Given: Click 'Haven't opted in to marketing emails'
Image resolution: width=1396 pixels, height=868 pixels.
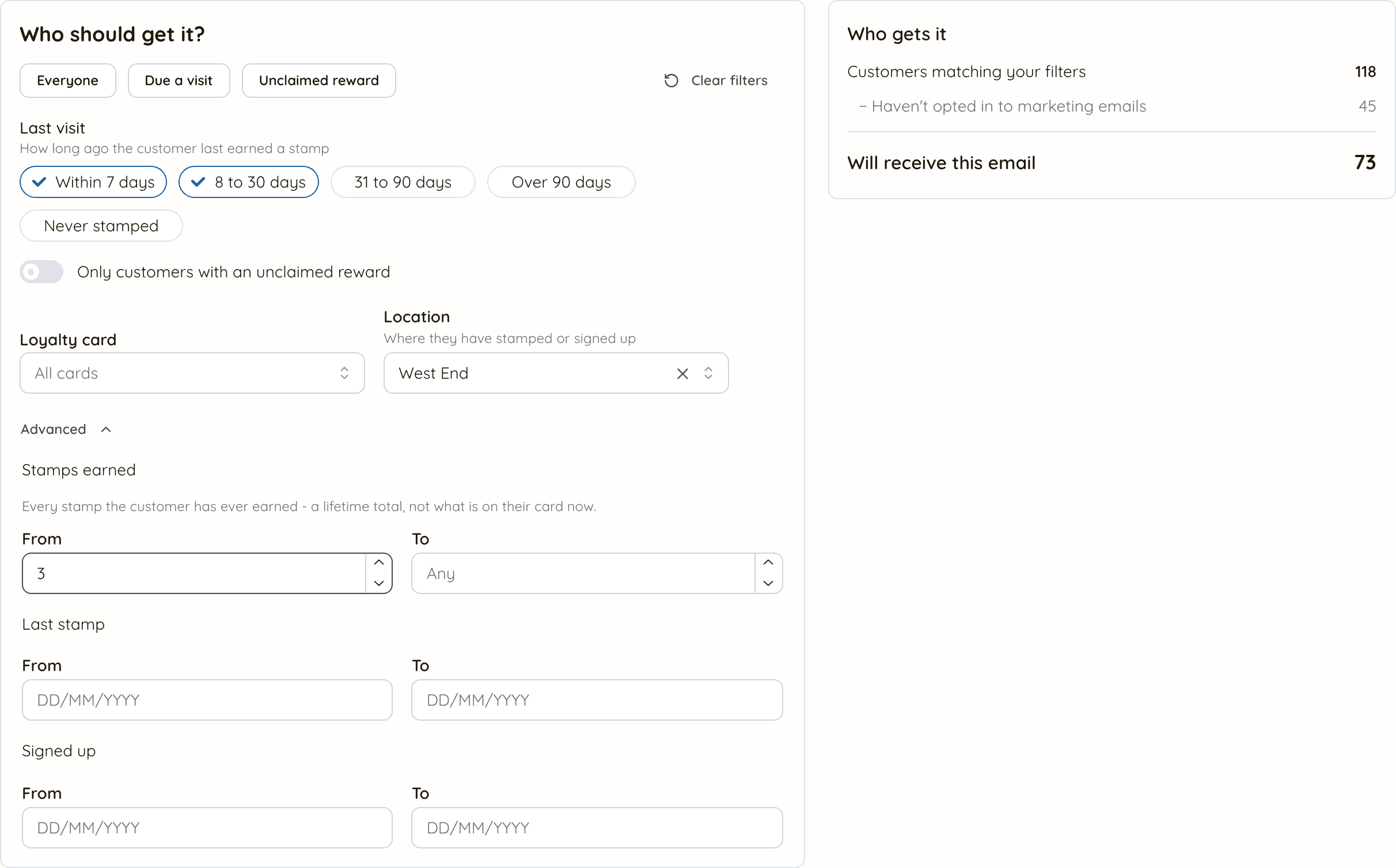Looking at the screenshot, I should 1009,106.
